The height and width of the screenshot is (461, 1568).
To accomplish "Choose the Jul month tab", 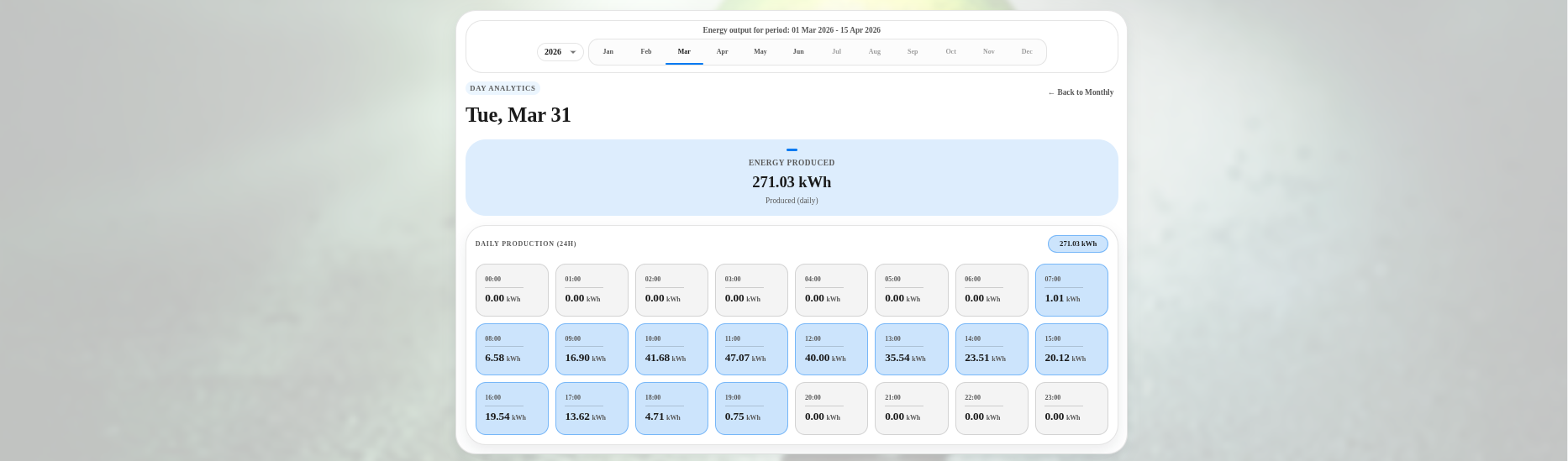I will 836,52.
